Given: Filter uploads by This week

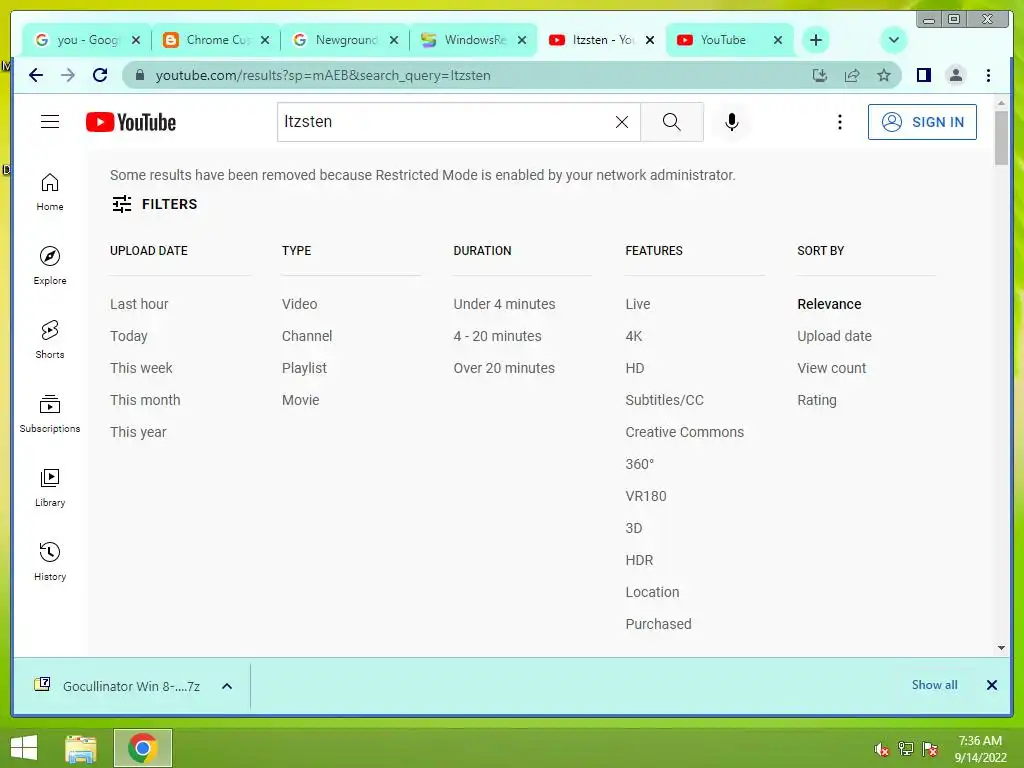Looking at the screenshot, I should click(141, 368).
